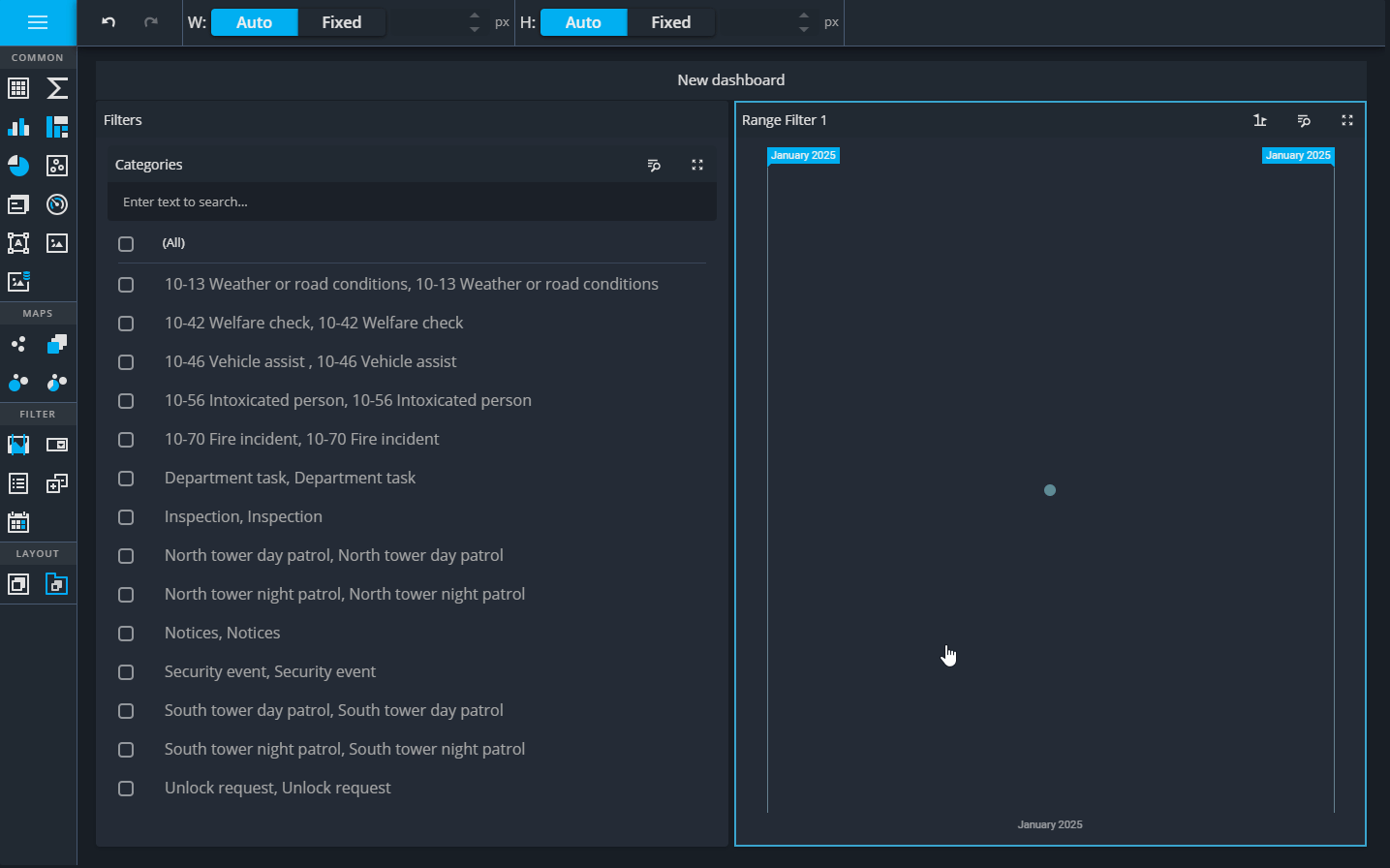Add a Range Filter item
The height and width of the screenshot is (868, 1390).
point(18,445)
